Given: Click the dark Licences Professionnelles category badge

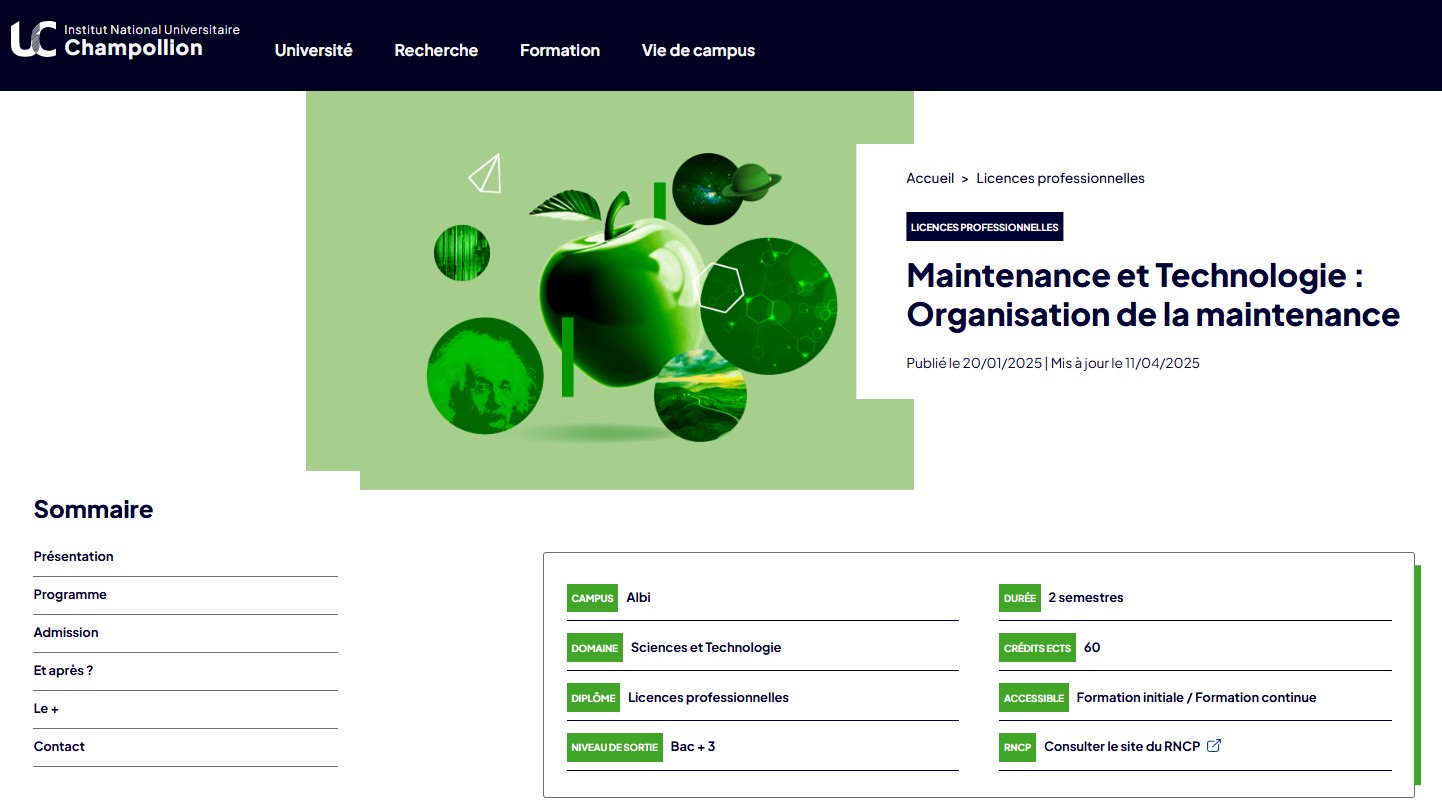Looking at the screenshot, I should pyautogui.click(x=984, y=227).
